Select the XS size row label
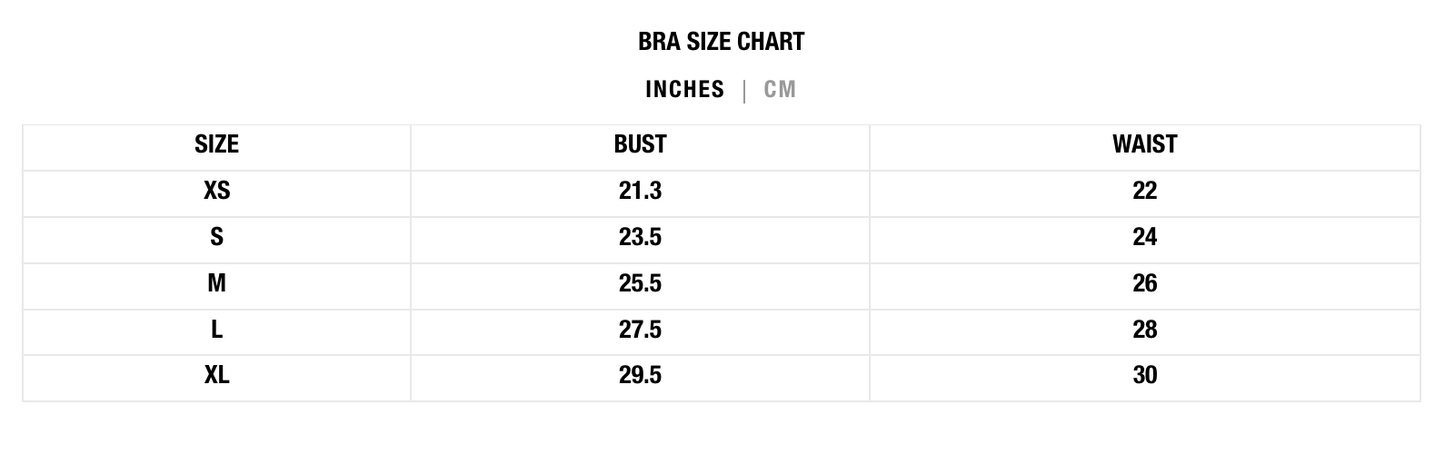 217,191
